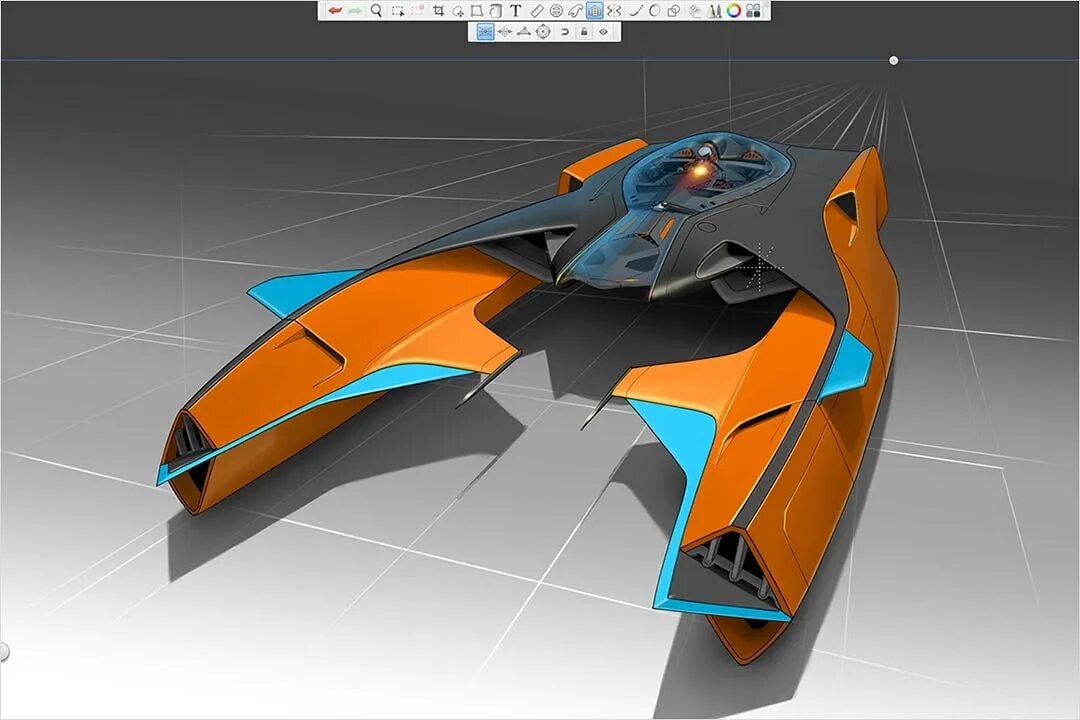Toggle perspective snap magnet icon

pyautogui.click(x=565, y=32)
